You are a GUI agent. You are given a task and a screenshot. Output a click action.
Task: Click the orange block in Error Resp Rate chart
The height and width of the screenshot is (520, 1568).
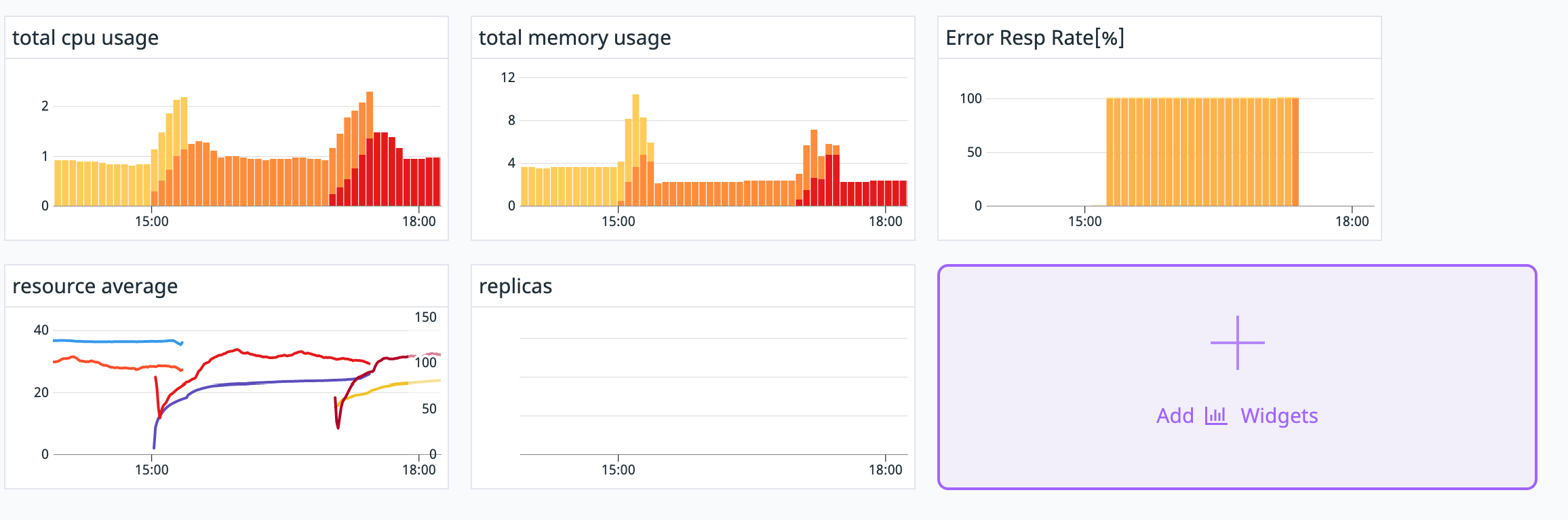pyautogui.click(x=1202, y=153)
